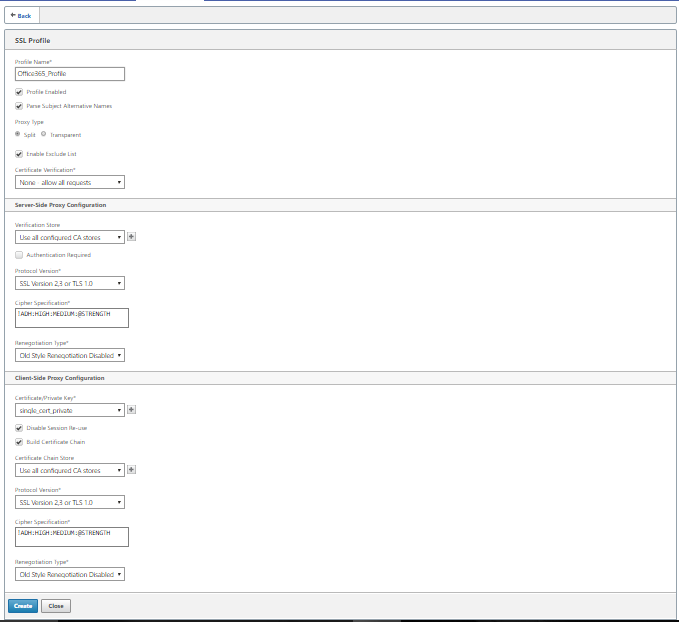Click the Create button
Image resolution: width=679 pixels, height=622 pixels.
(23, 606)
